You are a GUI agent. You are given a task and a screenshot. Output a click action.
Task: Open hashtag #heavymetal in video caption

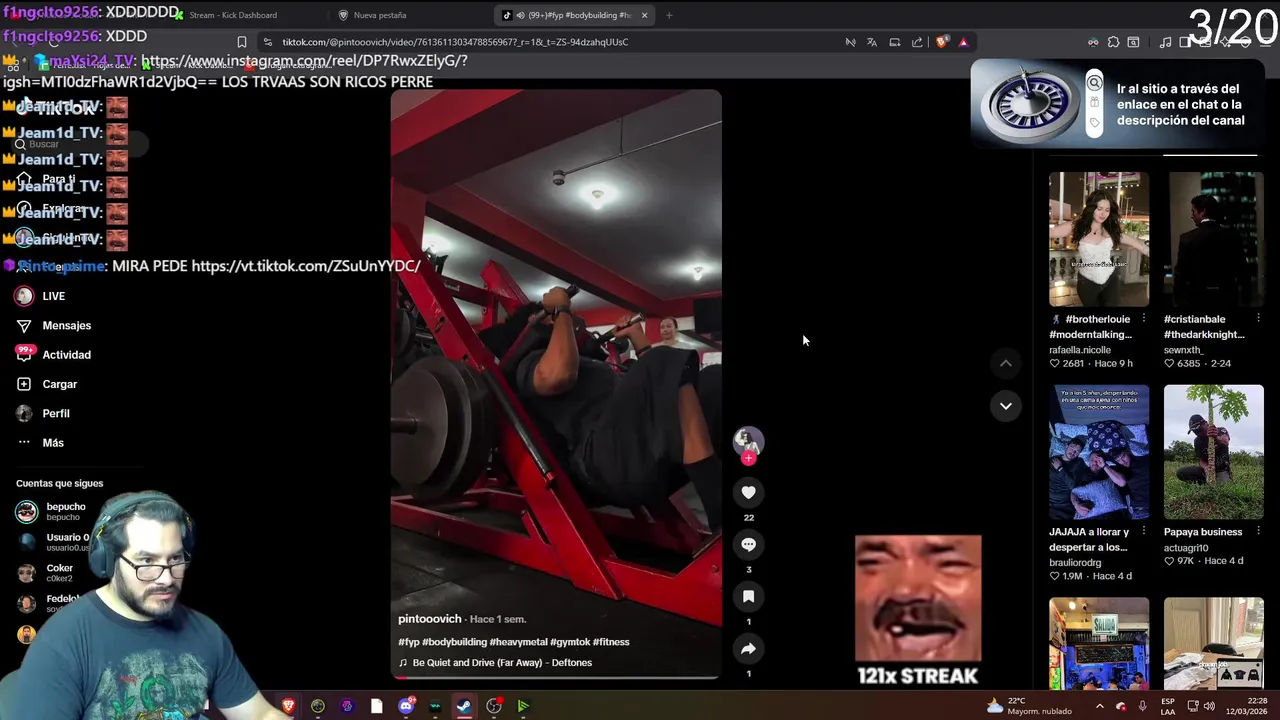click(x=518, y=642)
